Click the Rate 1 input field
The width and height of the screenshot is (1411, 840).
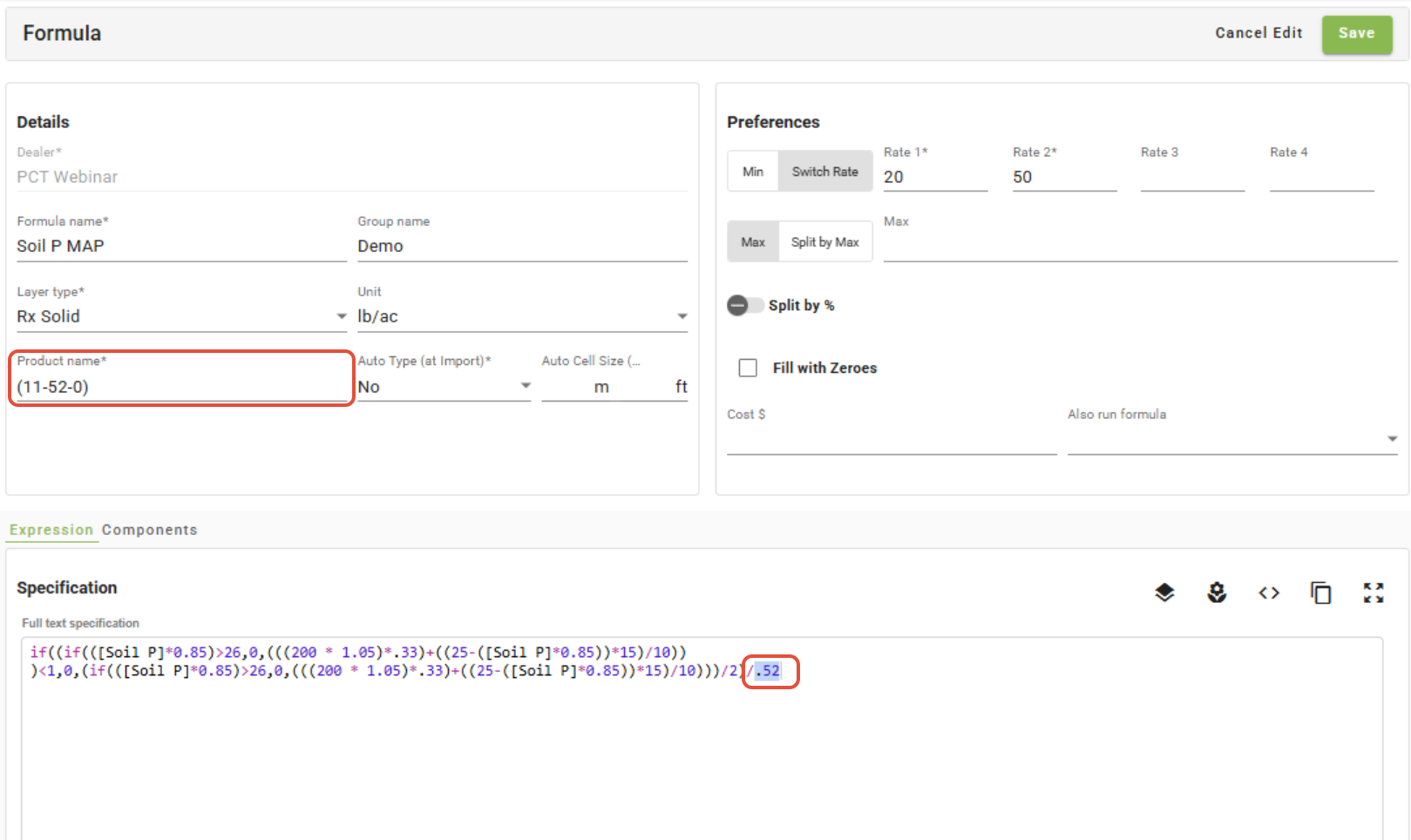coord(934,177)
